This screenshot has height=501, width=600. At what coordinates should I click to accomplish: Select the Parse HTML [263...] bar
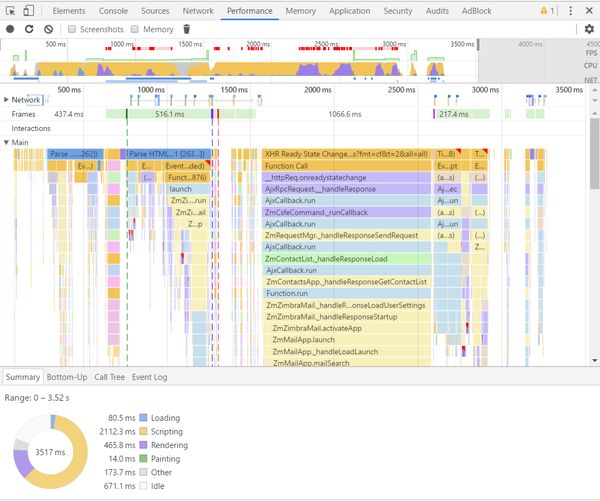tap(169, 154)
